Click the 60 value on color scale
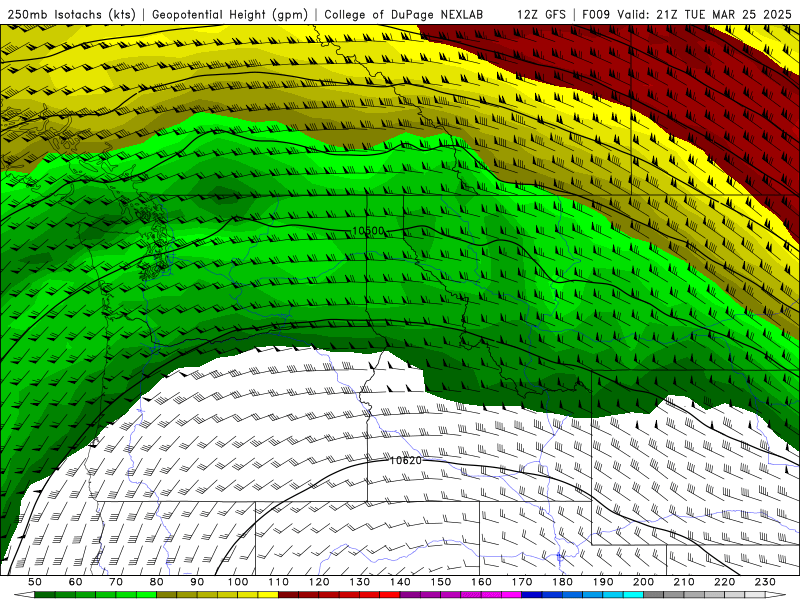800x600 pixels. 75,582
